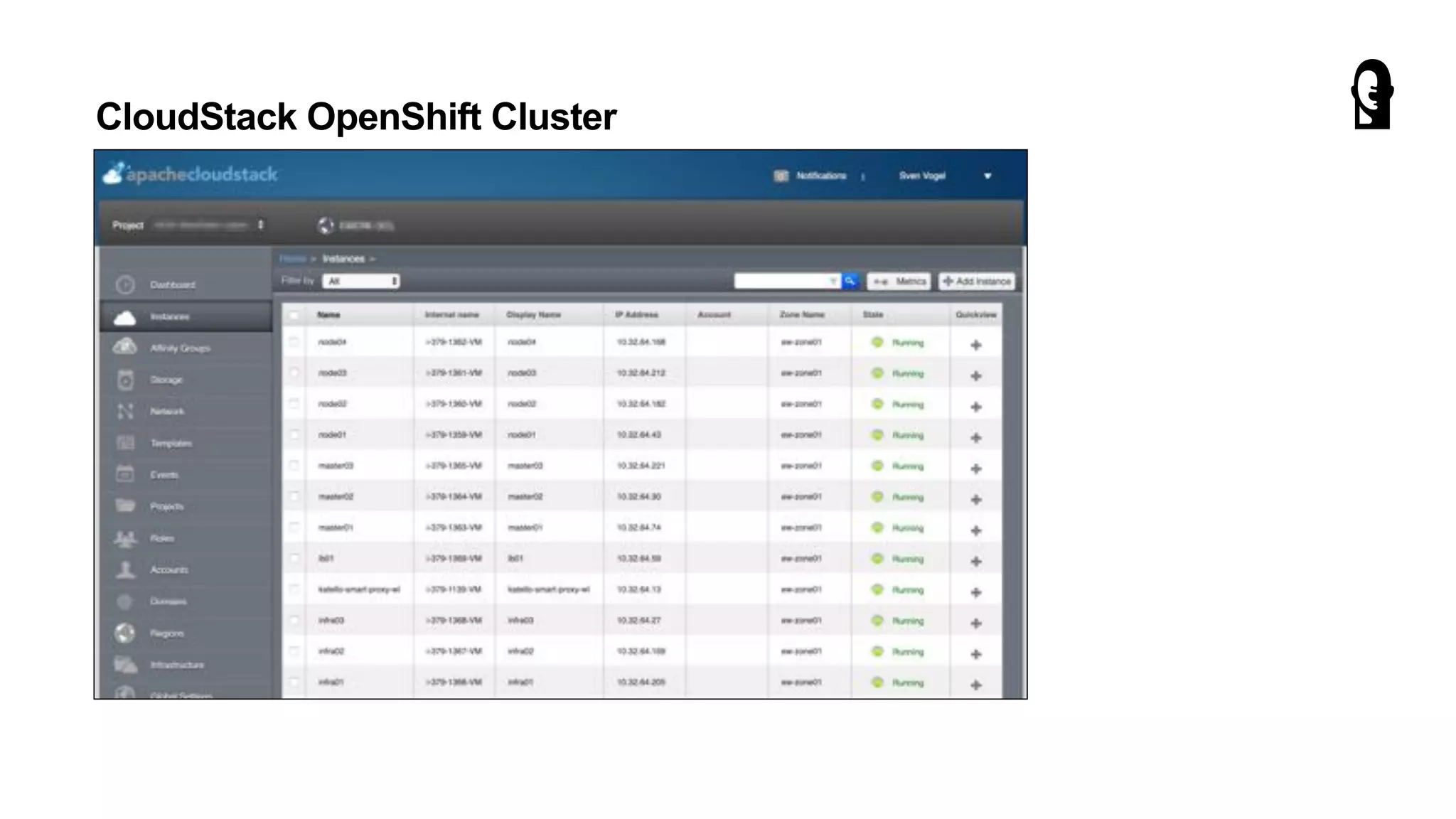Click the Accounts person icon
This screenshot has height=819, width=1456.
[x=125, y=569]
